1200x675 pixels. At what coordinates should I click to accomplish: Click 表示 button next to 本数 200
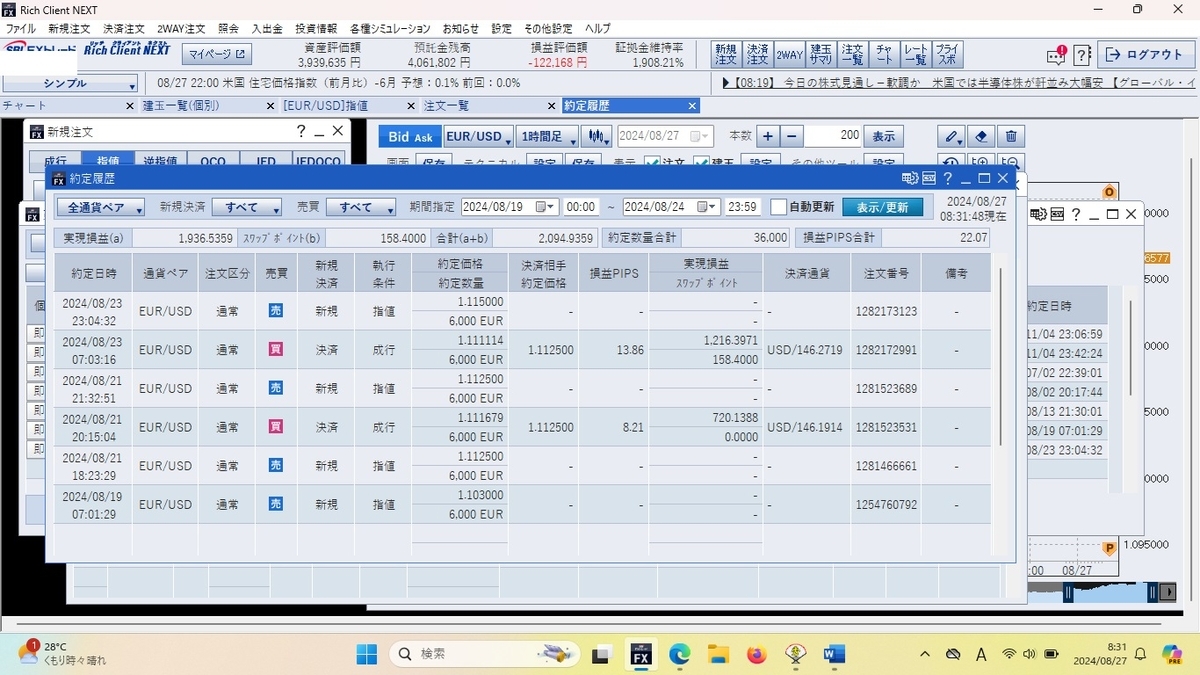click(884, 136)
